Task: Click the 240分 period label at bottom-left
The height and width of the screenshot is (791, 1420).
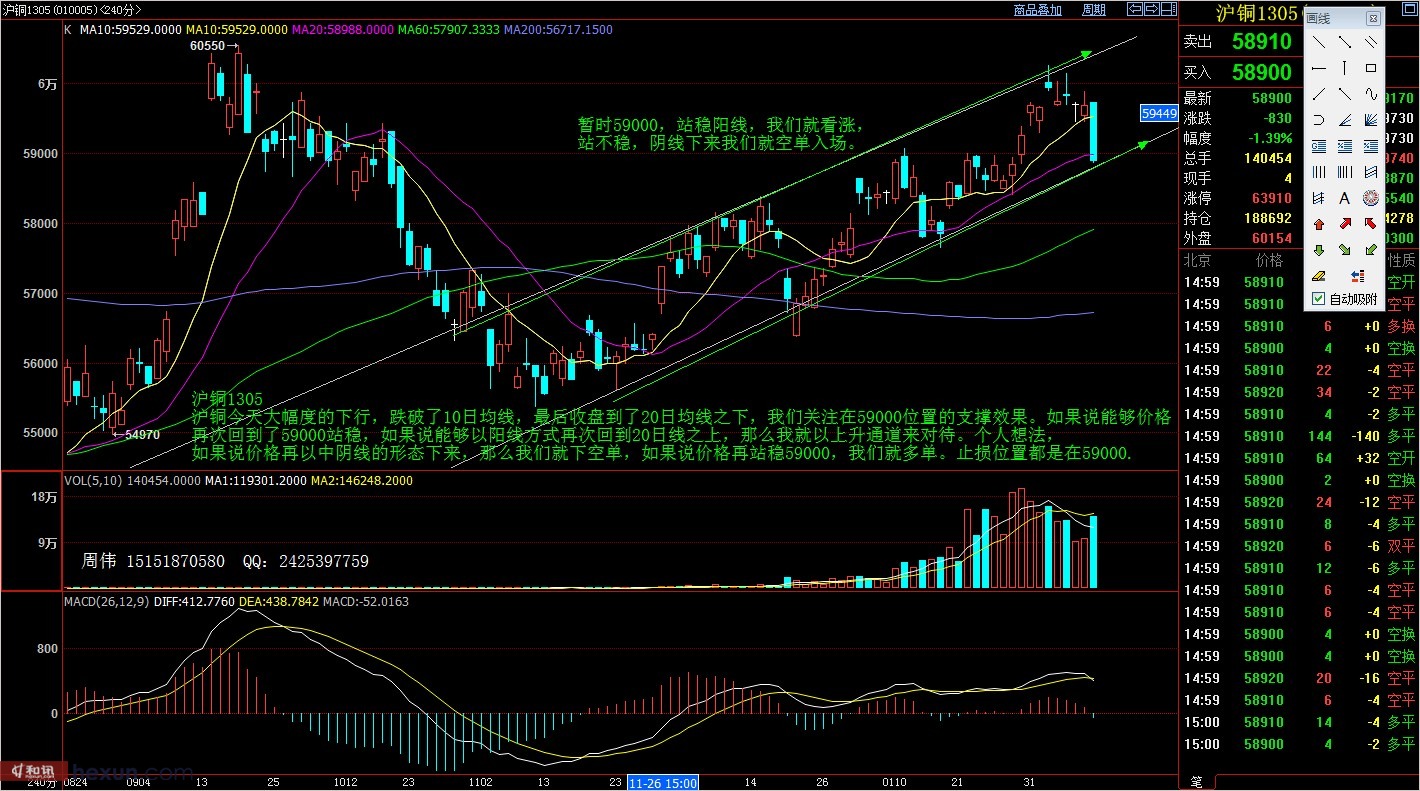Action: 40,783
